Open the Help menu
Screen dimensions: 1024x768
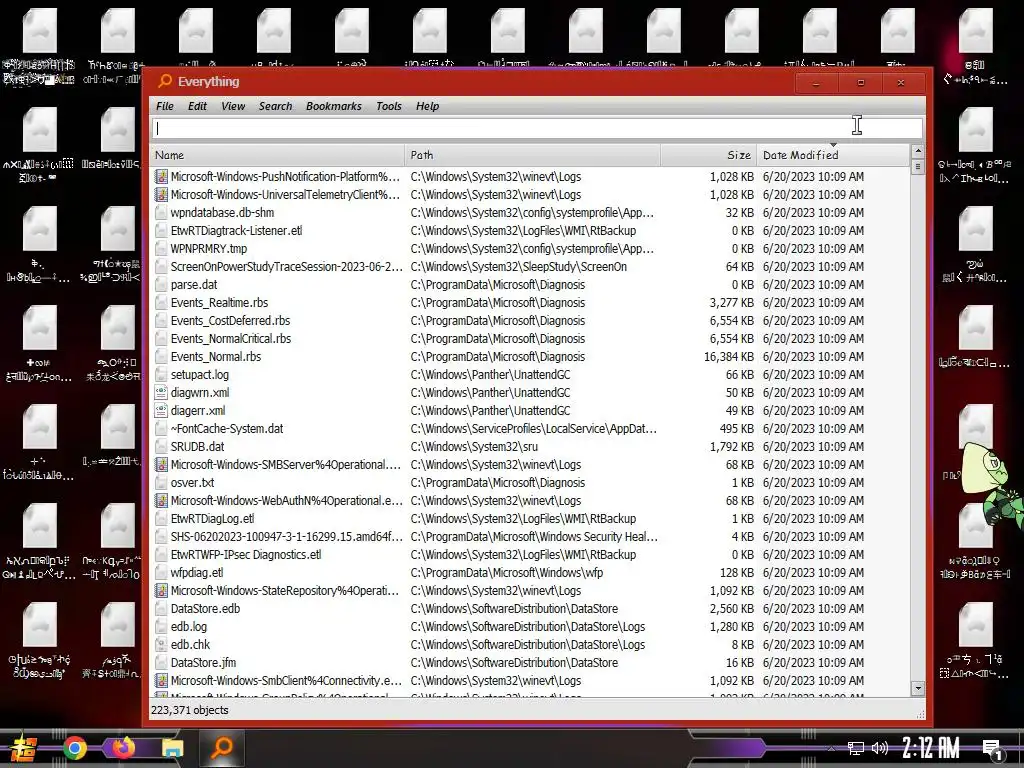[427, 106]
